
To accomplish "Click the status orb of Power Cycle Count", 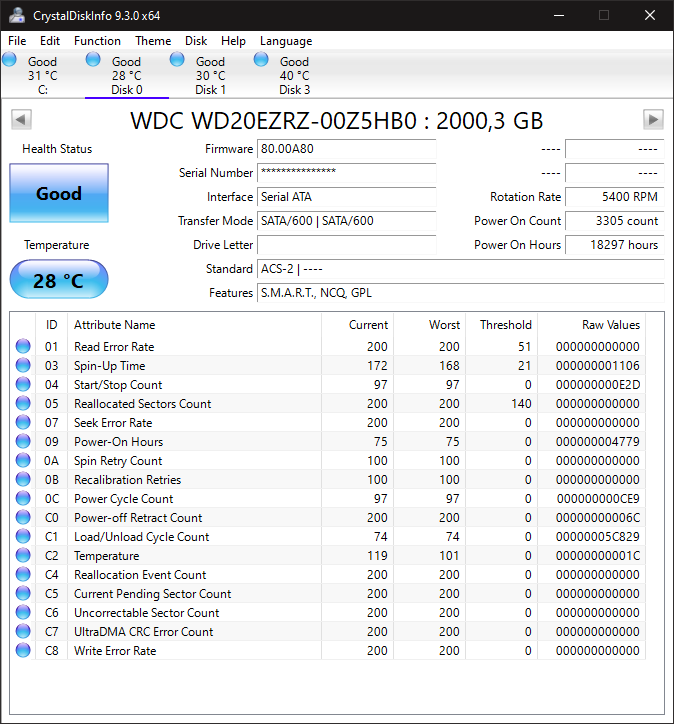I will [x=23, y=498].
